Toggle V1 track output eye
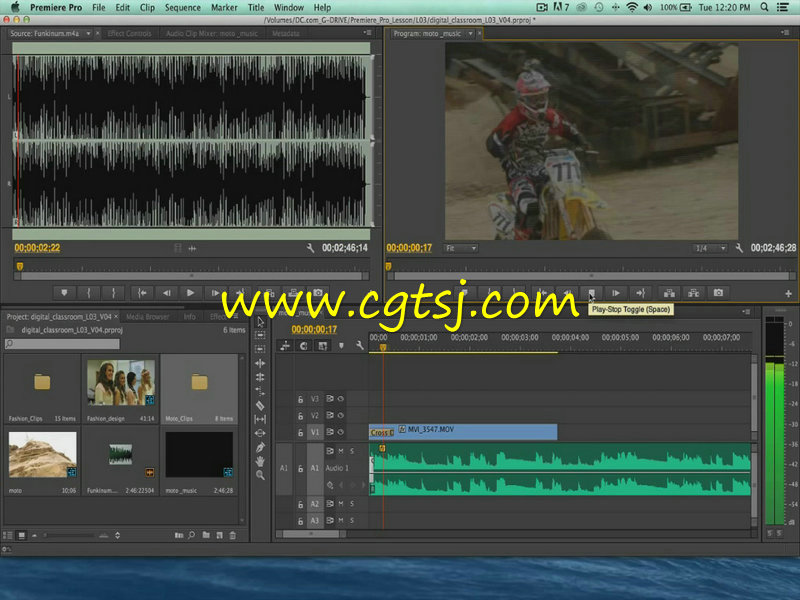The image size is (800, 600). (340, 432)
